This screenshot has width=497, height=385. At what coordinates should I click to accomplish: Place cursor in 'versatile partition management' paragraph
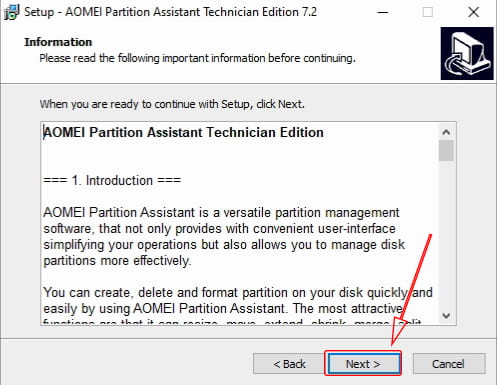[224, 237]
